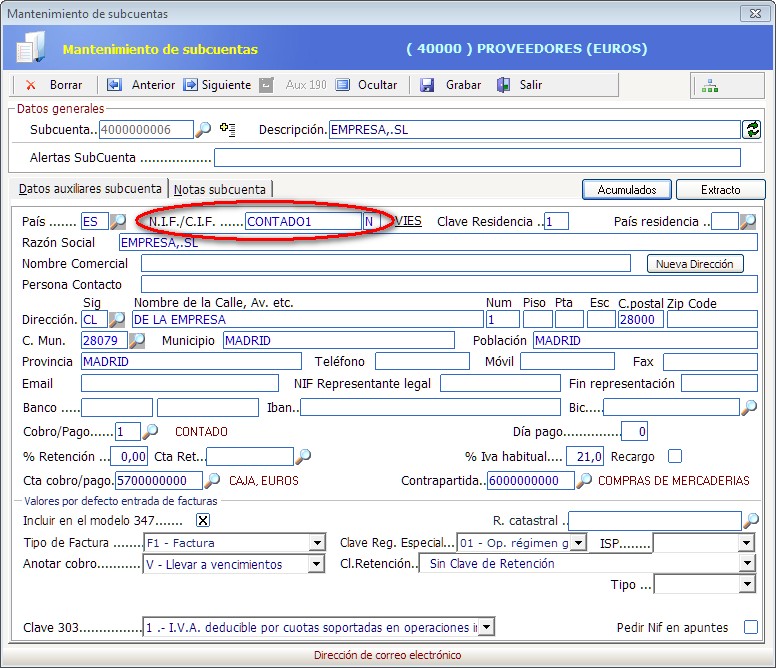The image size is (776, 668).
Task: Open Anotar cobro dropdown list
Action: pos(317,564)
